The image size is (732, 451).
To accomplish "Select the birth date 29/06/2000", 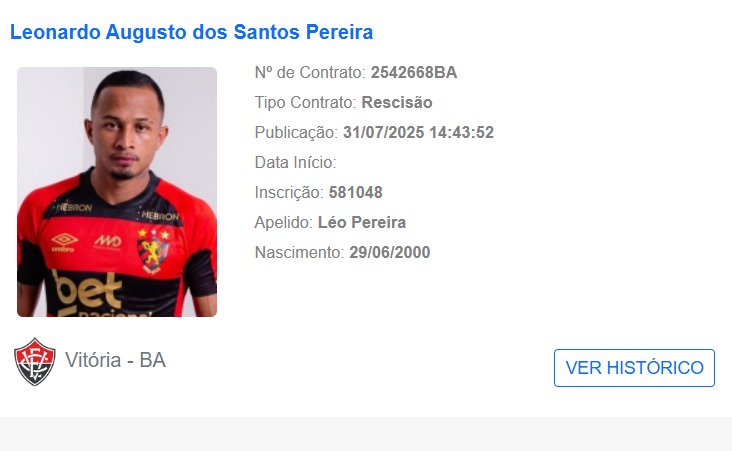I will (390, 252).
